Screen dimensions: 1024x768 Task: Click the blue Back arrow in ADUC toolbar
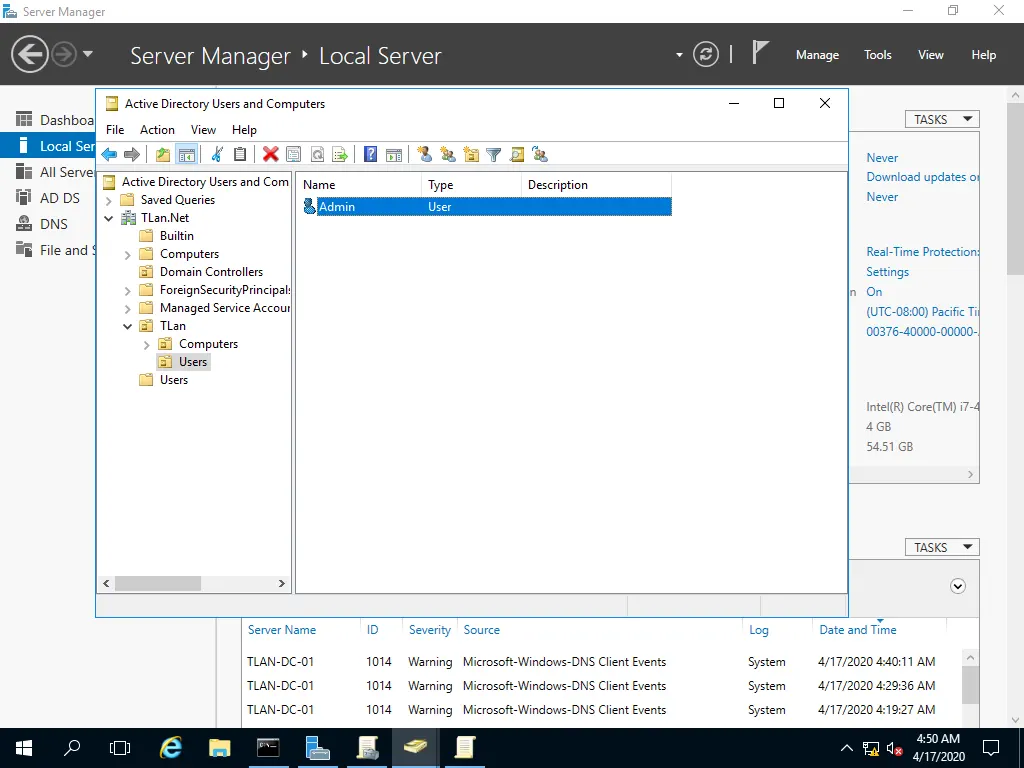click(x=109, y=155)
